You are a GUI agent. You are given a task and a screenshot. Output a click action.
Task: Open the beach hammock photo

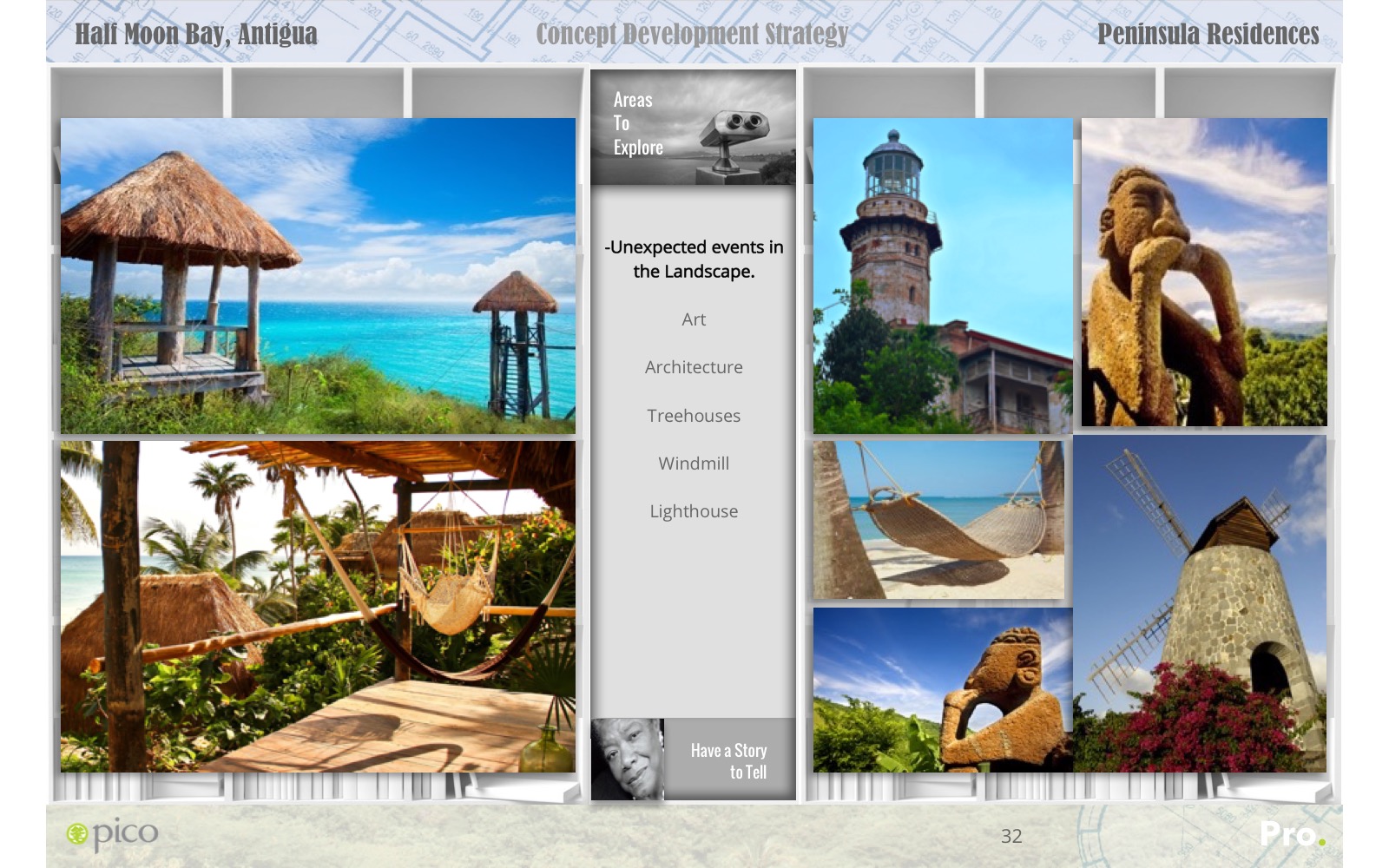pos(938,519)
